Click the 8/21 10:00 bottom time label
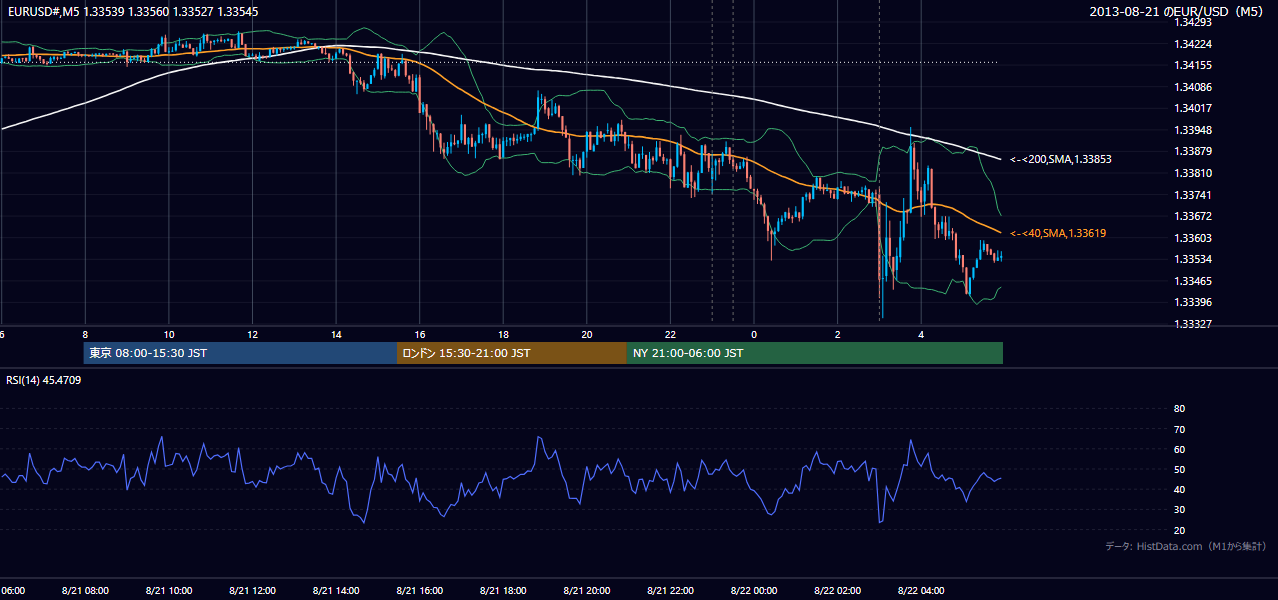The height and width of the screenshot is (600, 1278). pyautogui.click(x=169, y=591)
